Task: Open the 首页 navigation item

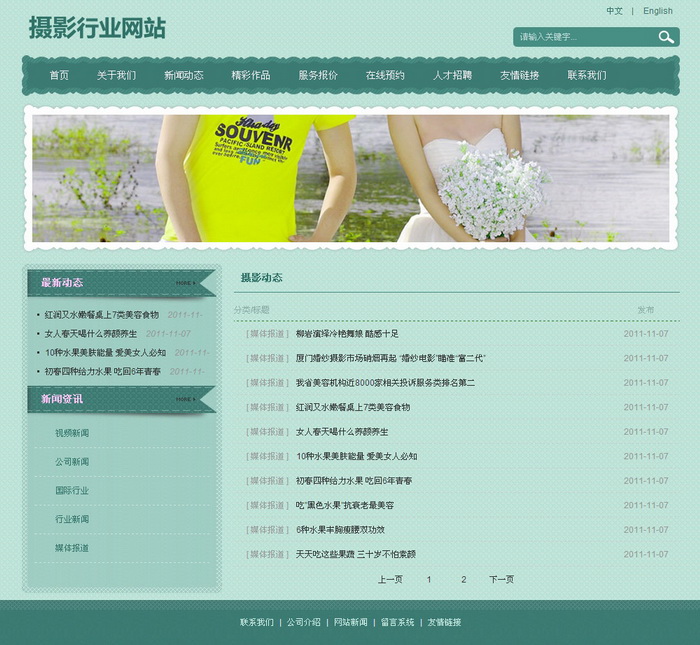Action: pyautogui.click(x=59, y=75)
